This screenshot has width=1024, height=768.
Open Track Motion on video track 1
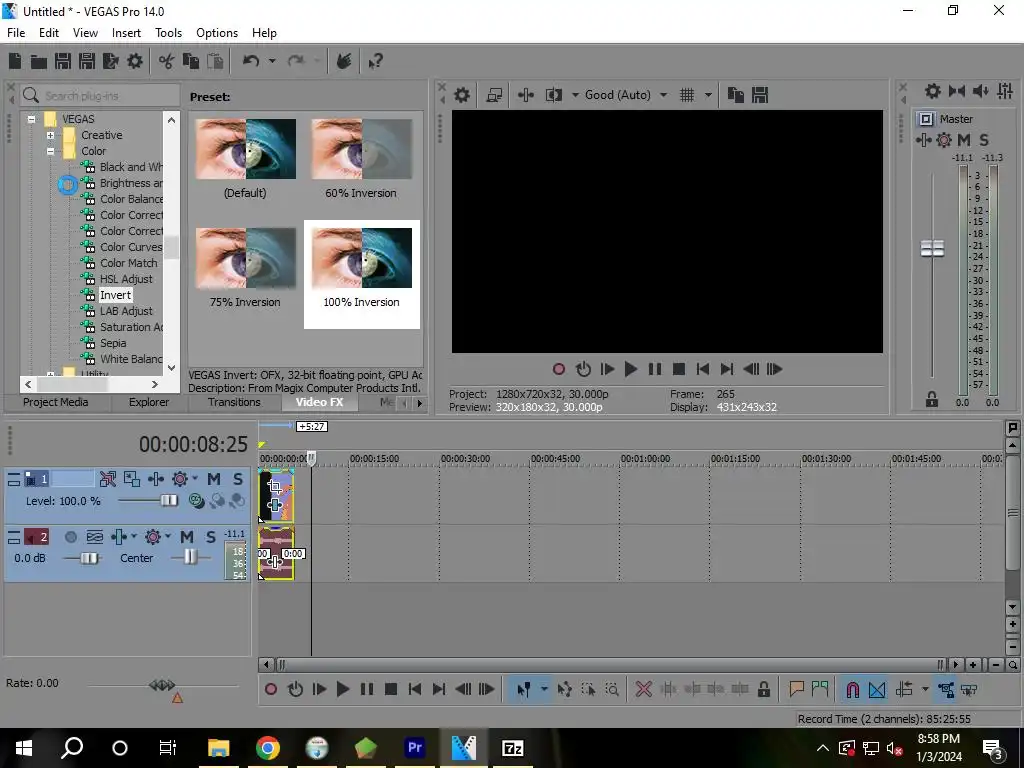pos(132,479)
